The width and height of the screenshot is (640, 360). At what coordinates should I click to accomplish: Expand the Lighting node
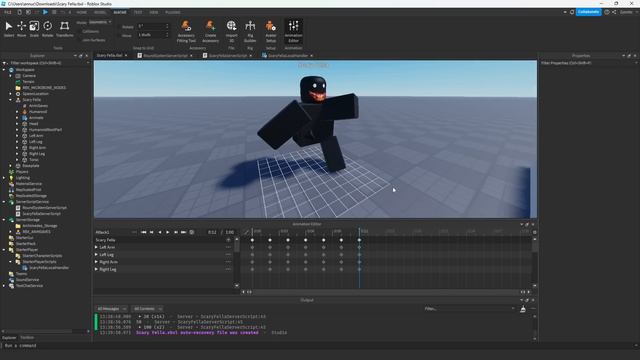coord(4,178)
